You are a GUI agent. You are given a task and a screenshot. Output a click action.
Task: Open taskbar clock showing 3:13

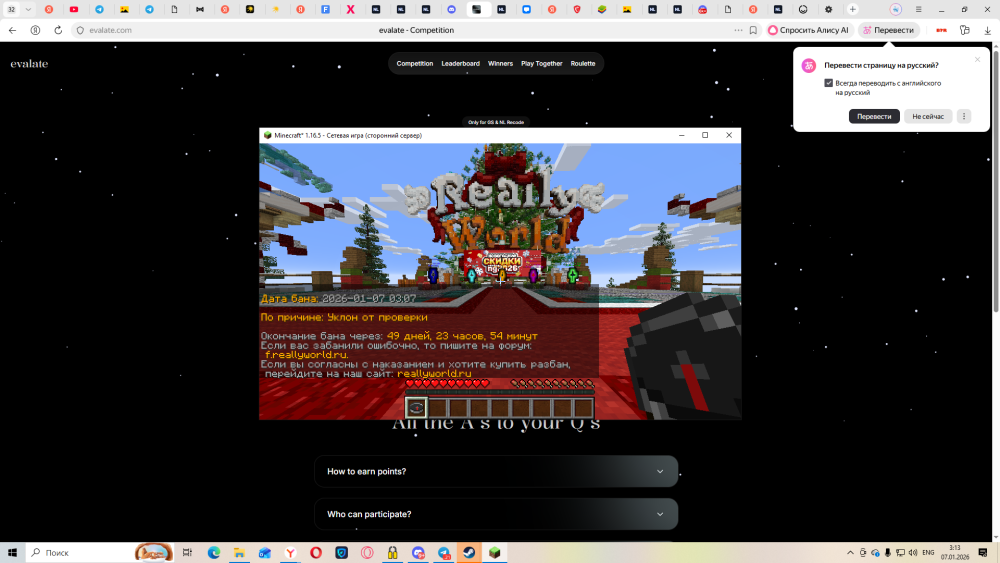[955, 553]
